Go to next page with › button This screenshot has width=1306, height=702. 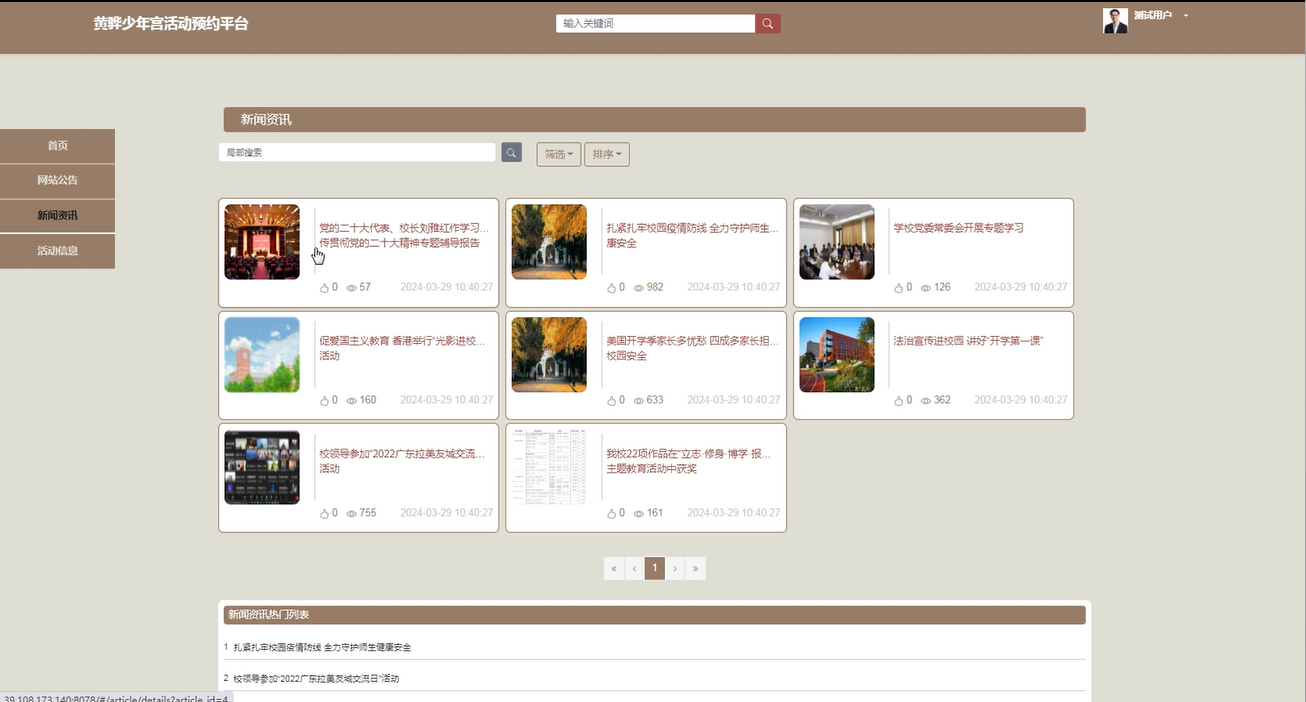pos(675,568)
